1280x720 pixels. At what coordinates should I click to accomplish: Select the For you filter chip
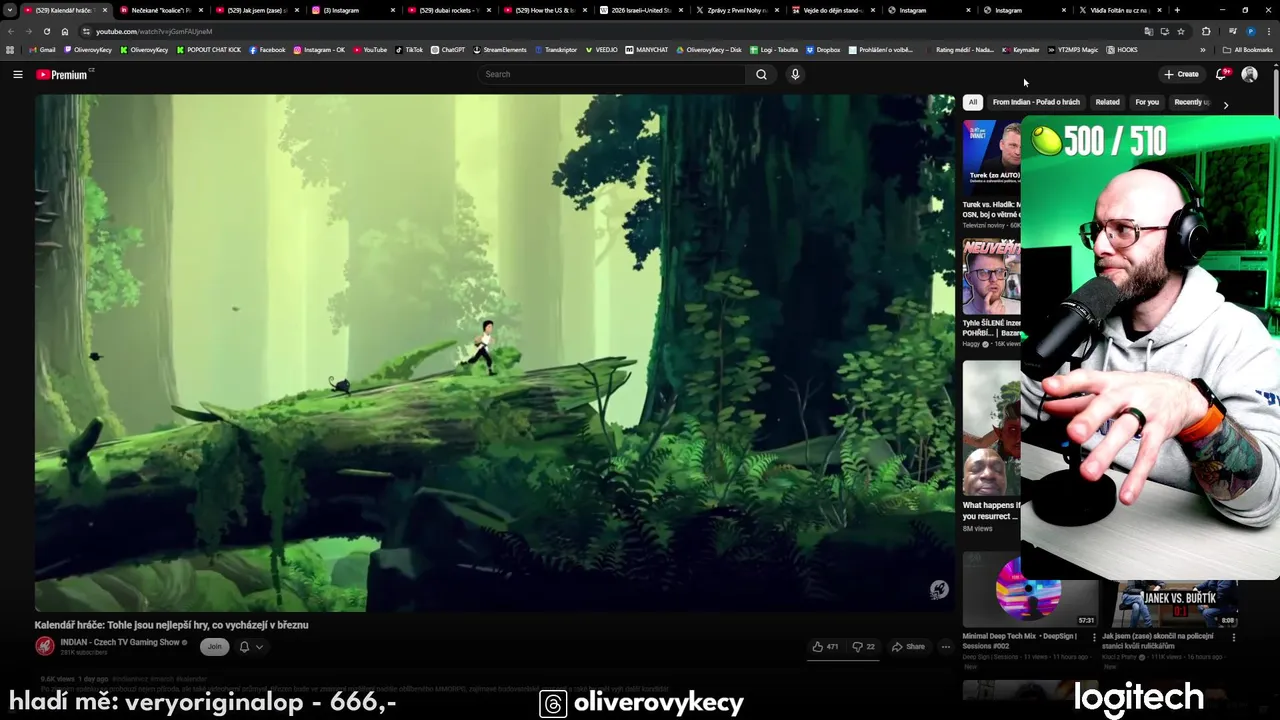point(1147,102)
